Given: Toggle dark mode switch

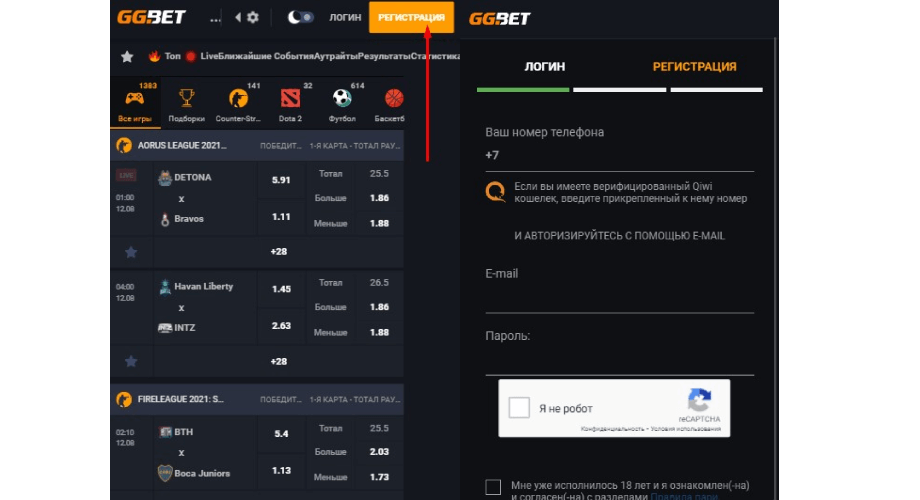Looking at the screenshot, I should pos(300,17).
